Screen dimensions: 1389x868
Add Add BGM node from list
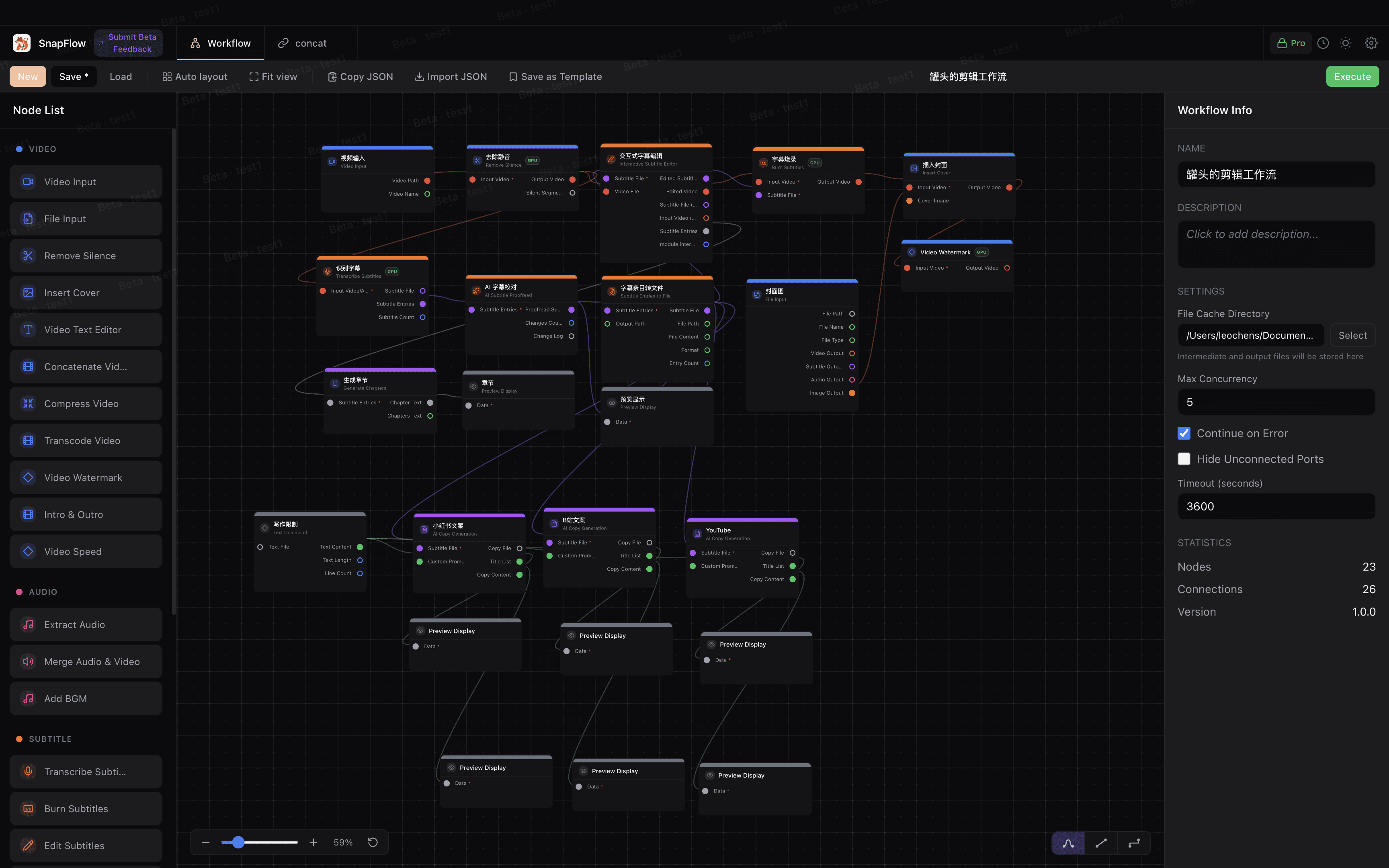point(86,699)
